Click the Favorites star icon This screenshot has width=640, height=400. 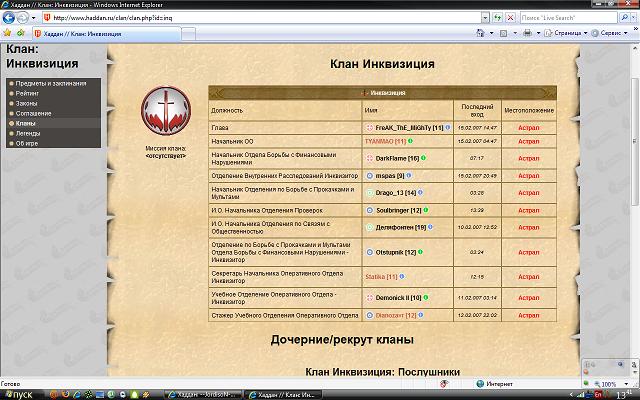pyautogui.click(x=8, y=33)
